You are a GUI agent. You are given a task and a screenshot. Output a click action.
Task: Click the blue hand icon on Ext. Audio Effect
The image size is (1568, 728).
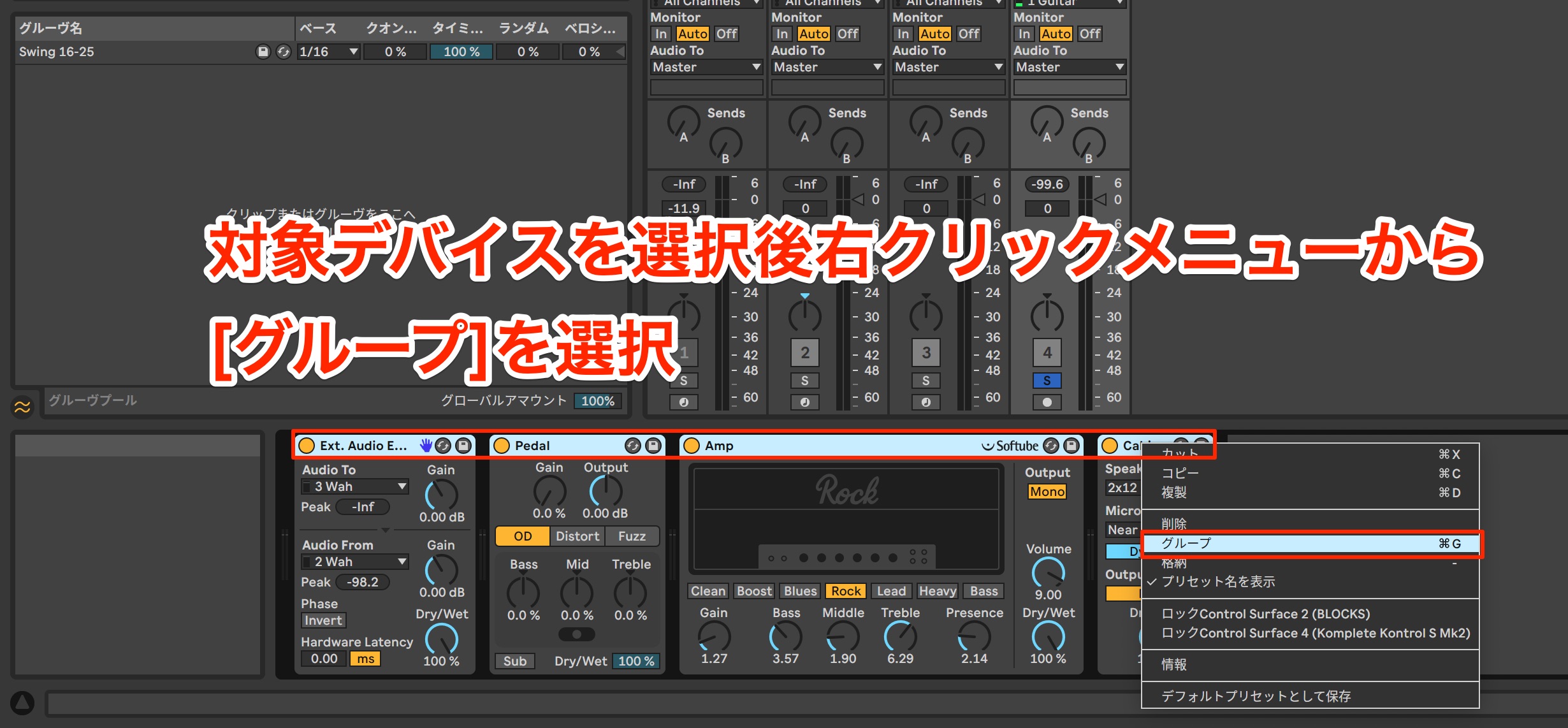[x=425, y=446]
